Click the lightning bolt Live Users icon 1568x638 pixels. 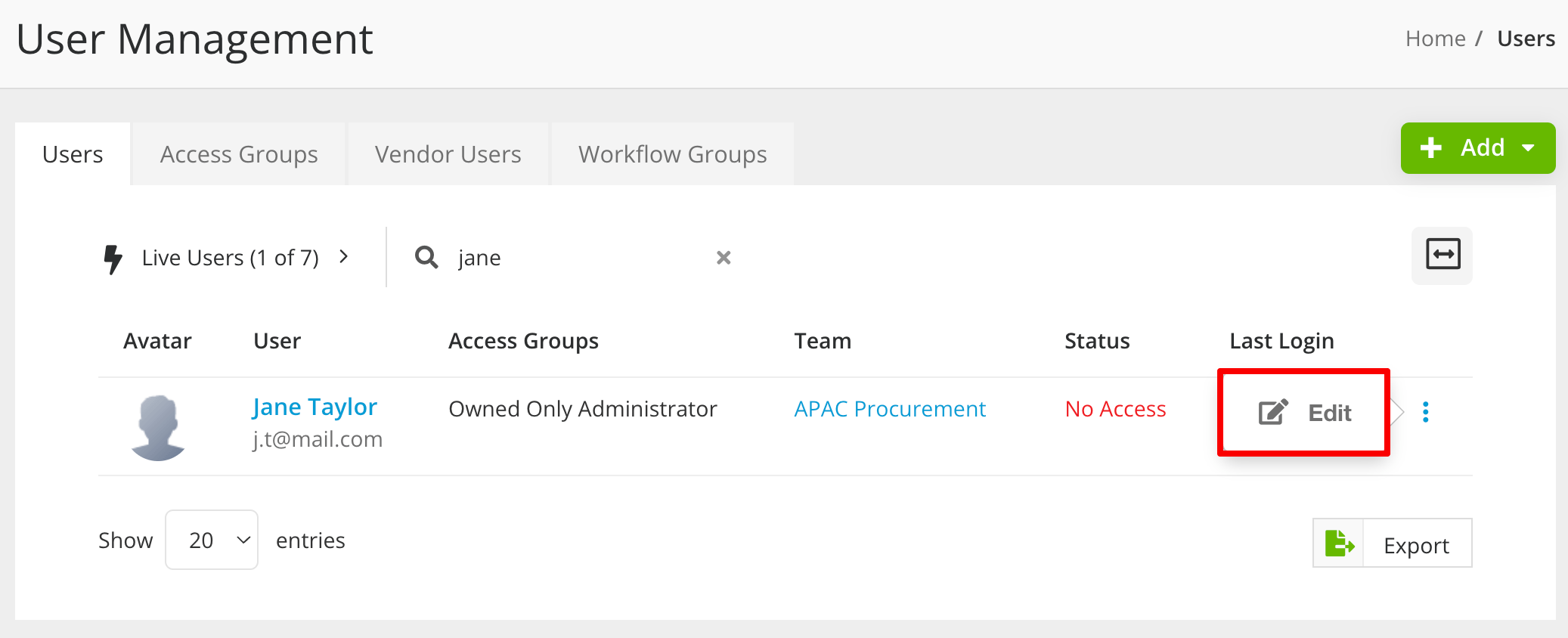point(113,259)
